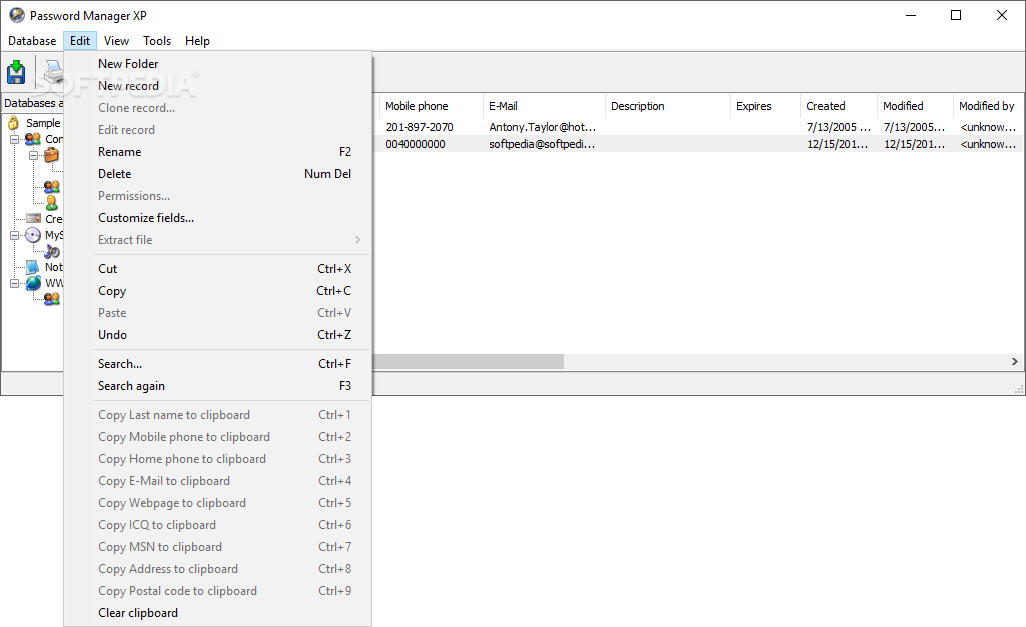Click the 7/13/2005 created date cell
1026x627 pixels.
[x=838, y=127]
